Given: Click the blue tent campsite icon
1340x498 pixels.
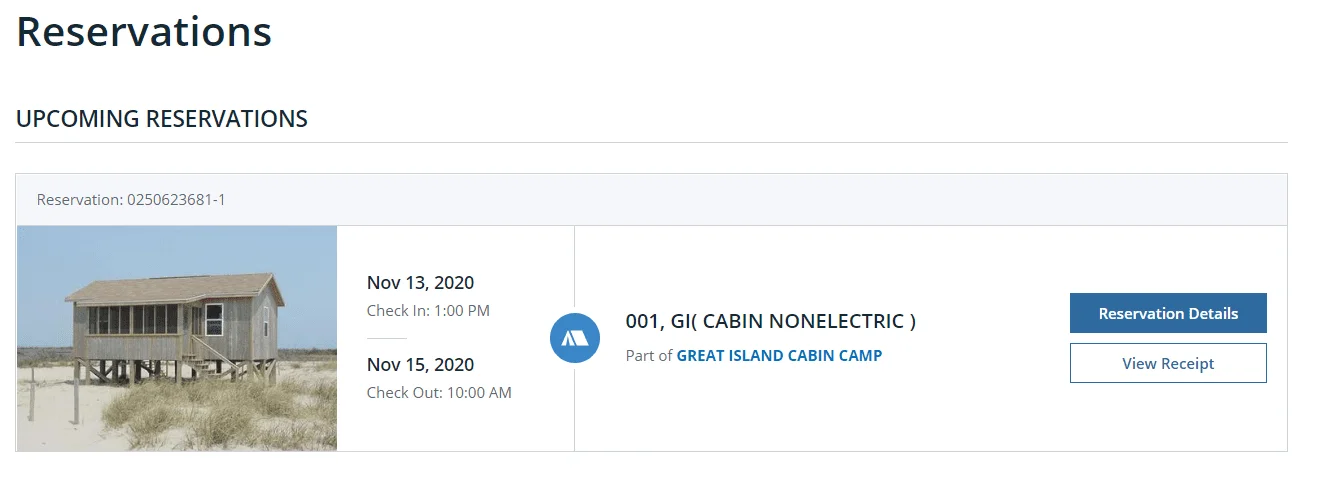Looking at the screenshot, I should (575, 338).
